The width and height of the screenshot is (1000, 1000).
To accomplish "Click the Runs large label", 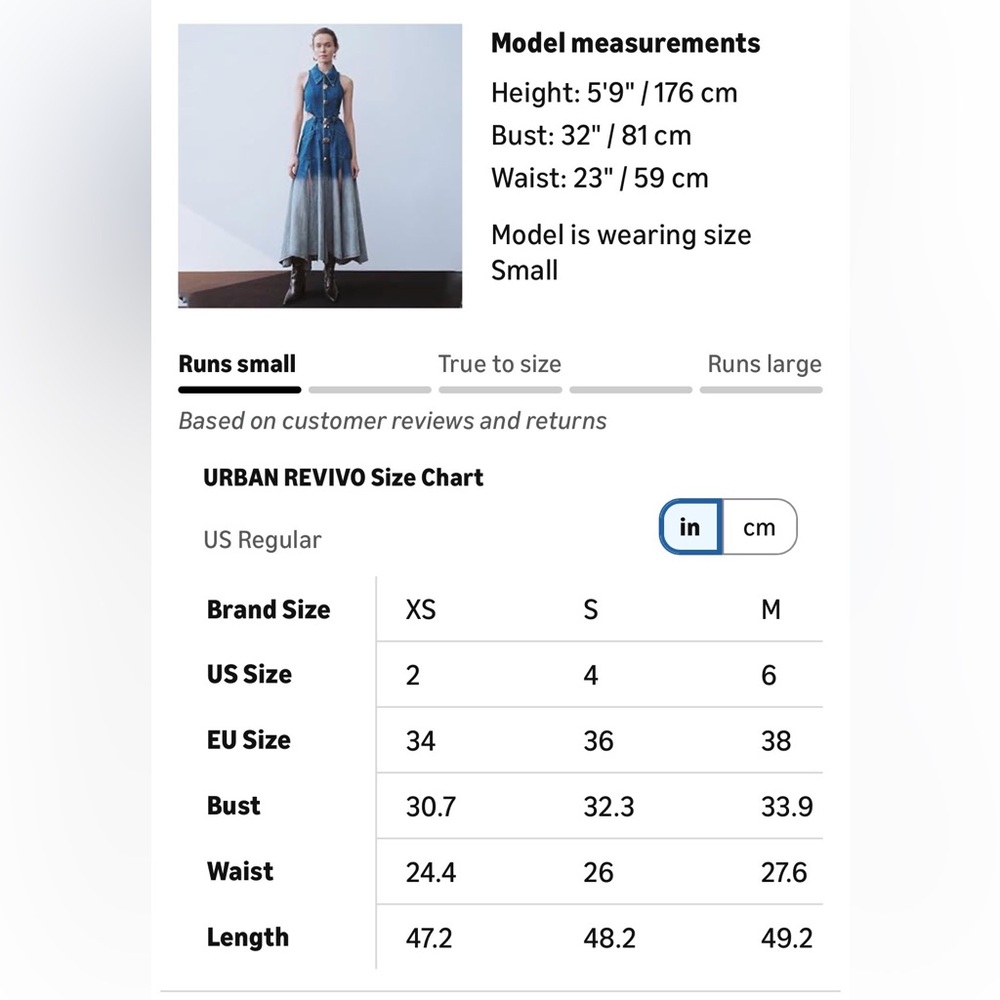I will tap(764, 364).
